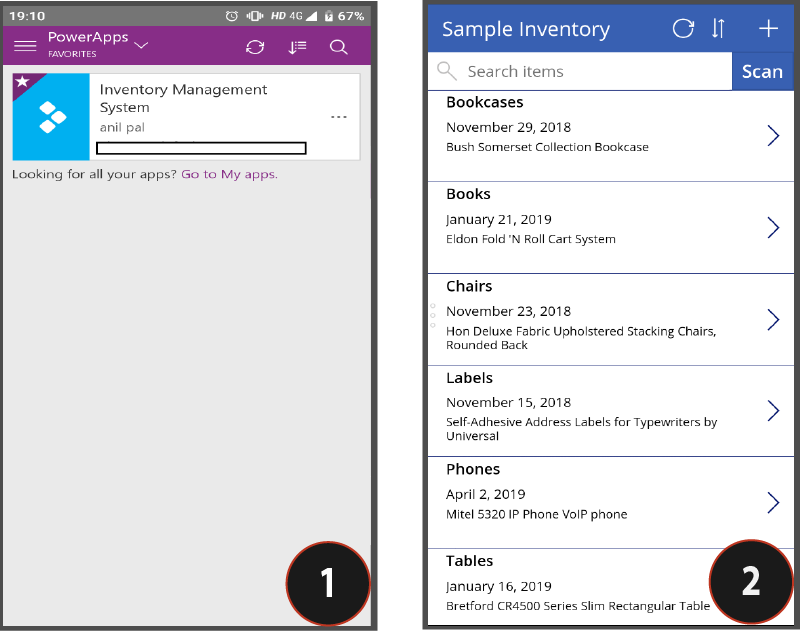
Task: Open the PowerApps sort list icon
Action: [x=297, y=47]
